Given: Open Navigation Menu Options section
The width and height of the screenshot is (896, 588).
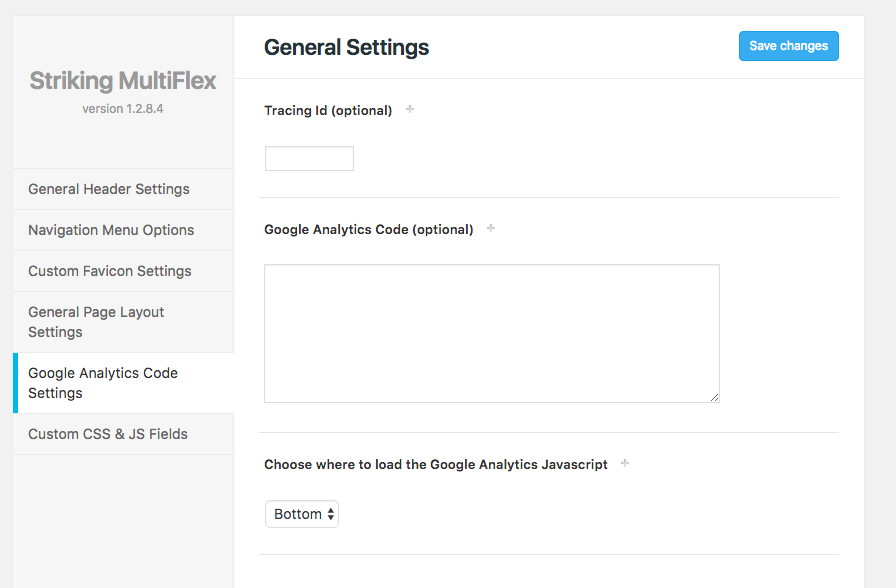Looking at the screenshot, I should point(123,230).
